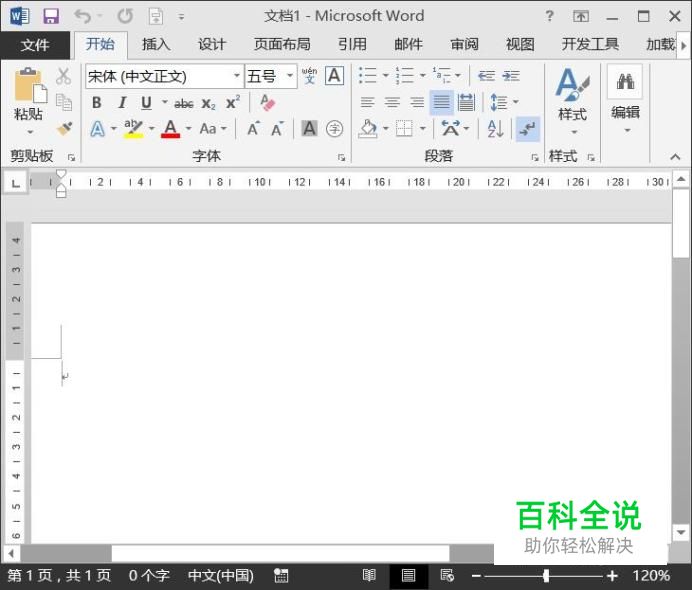Open the Bullets dropdown arrow
692x590 pixels.
(x=385, y=75)
